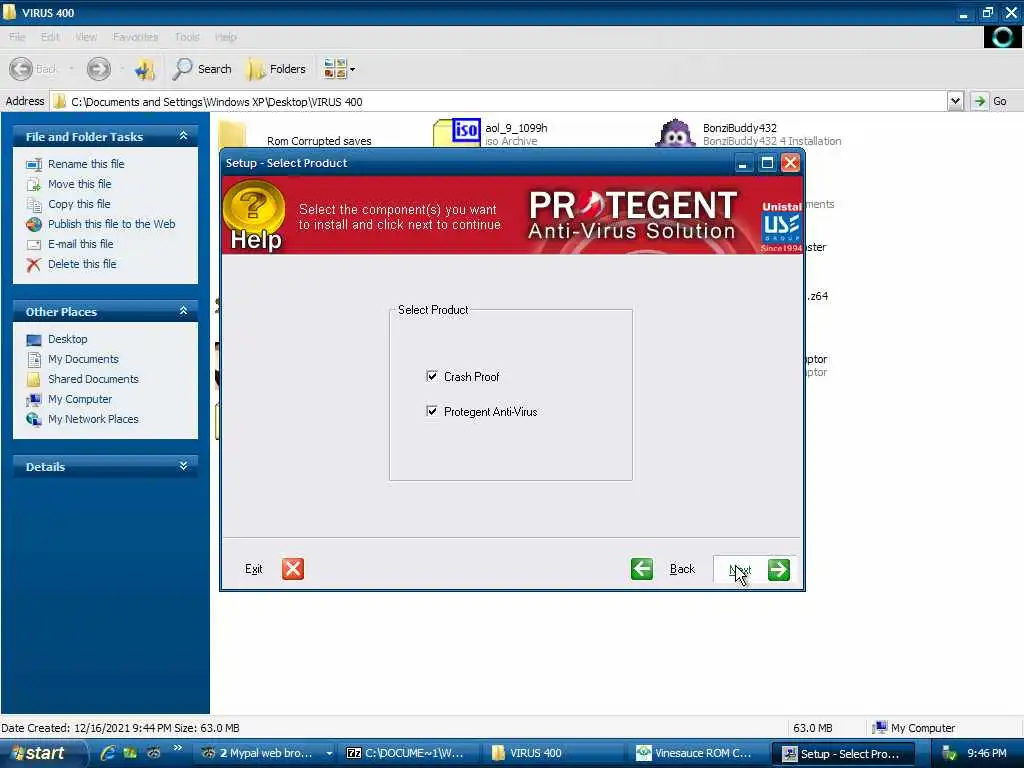Open My Documents in Other Places
The height and width of the screenshot is (768, 1024).
[83, 359]
